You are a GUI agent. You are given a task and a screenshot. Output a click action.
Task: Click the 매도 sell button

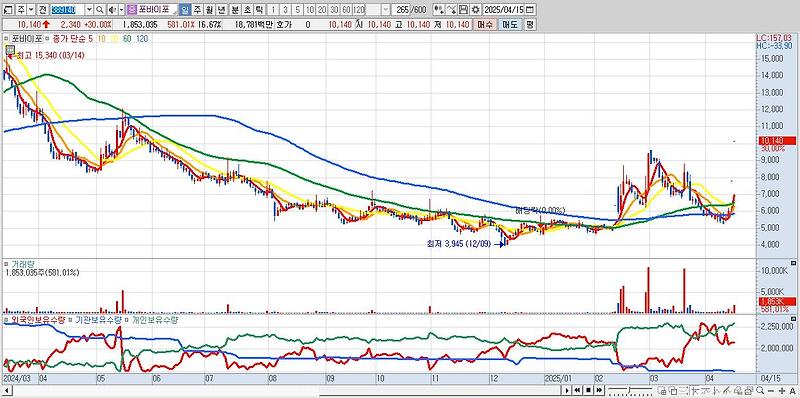click(x=510, y=24)
